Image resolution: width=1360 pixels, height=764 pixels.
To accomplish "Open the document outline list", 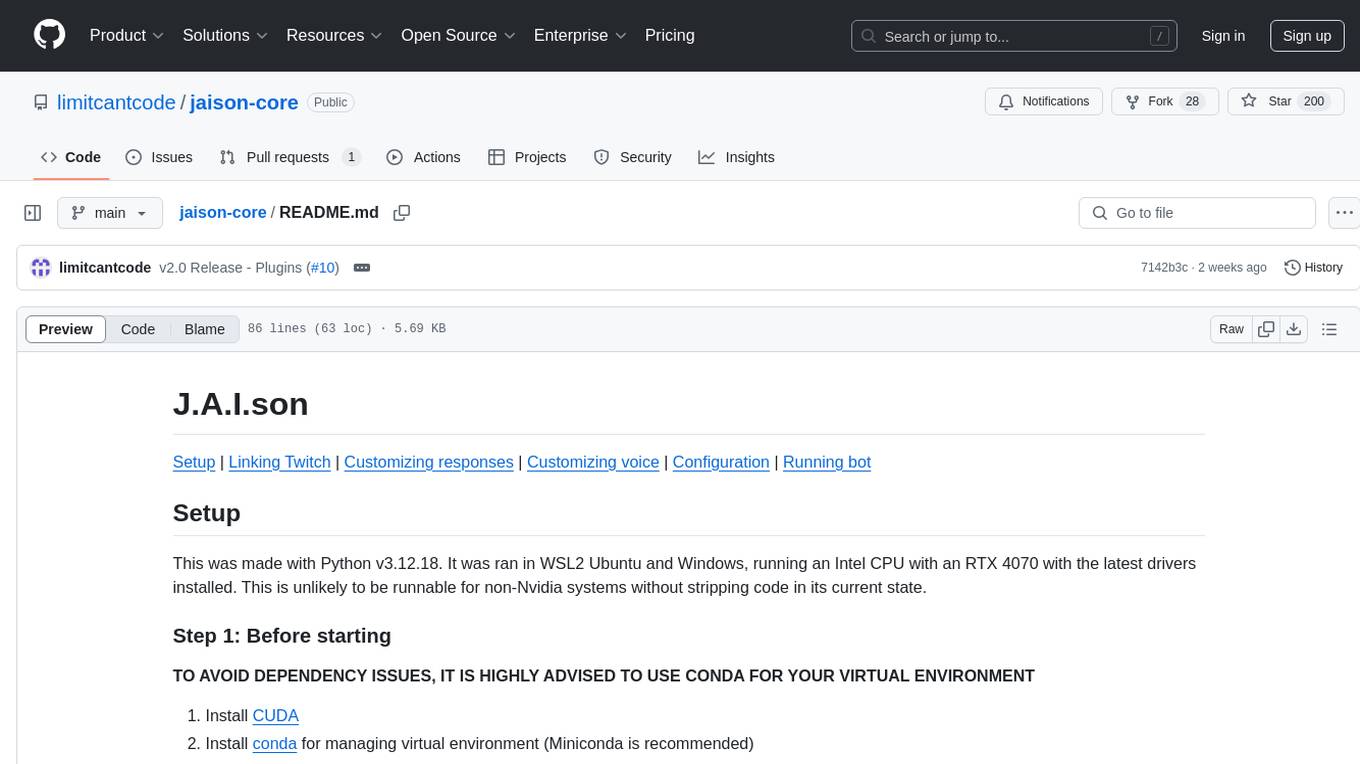I will click(x=1329, y=329).
